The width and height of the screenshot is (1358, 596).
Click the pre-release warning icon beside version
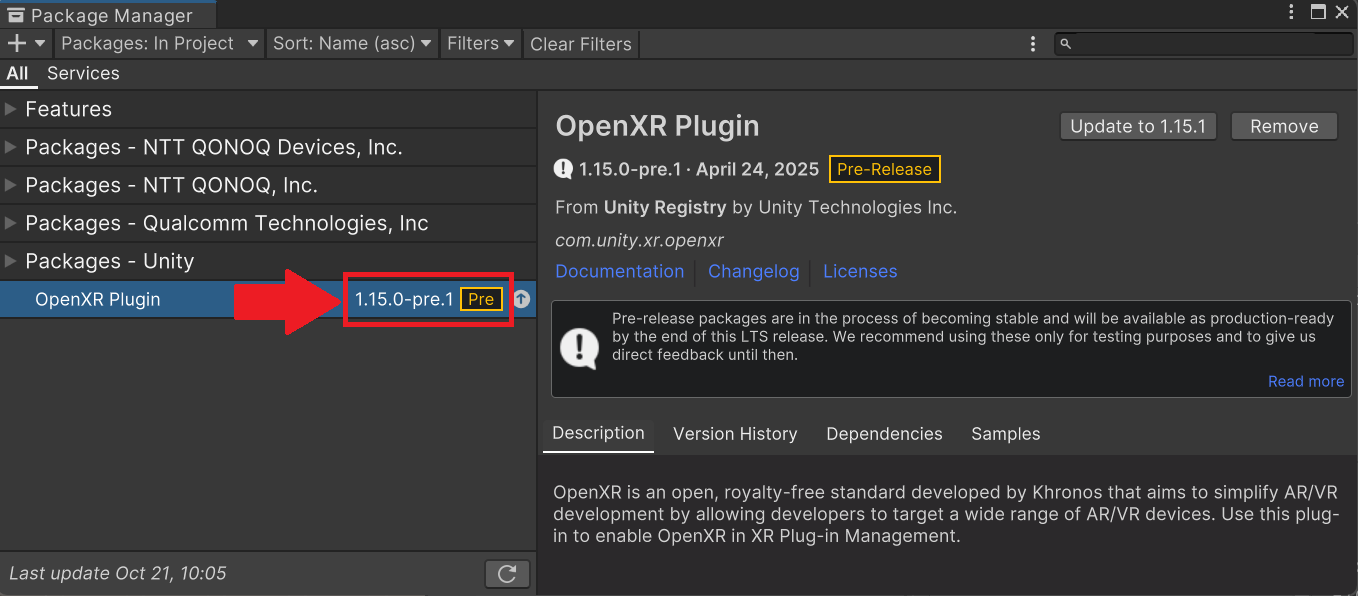pos(564,169)
